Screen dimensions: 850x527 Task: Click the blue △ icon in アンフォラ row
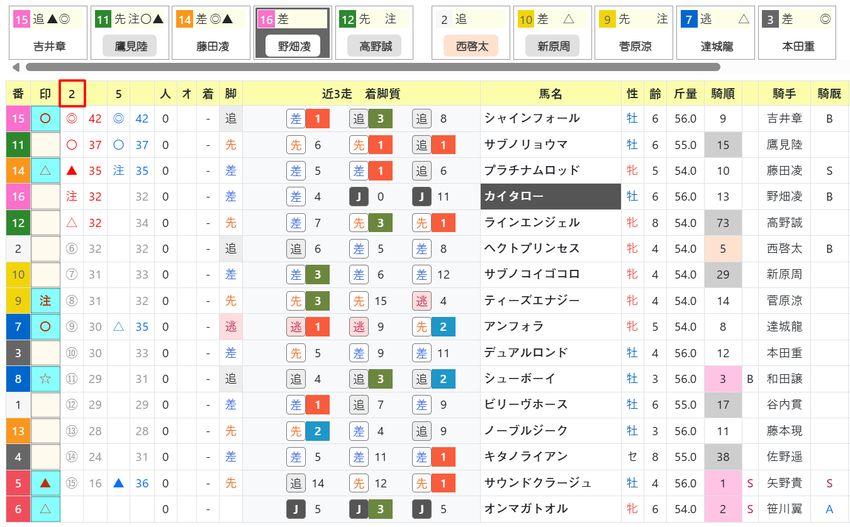(x=119, y=327)
